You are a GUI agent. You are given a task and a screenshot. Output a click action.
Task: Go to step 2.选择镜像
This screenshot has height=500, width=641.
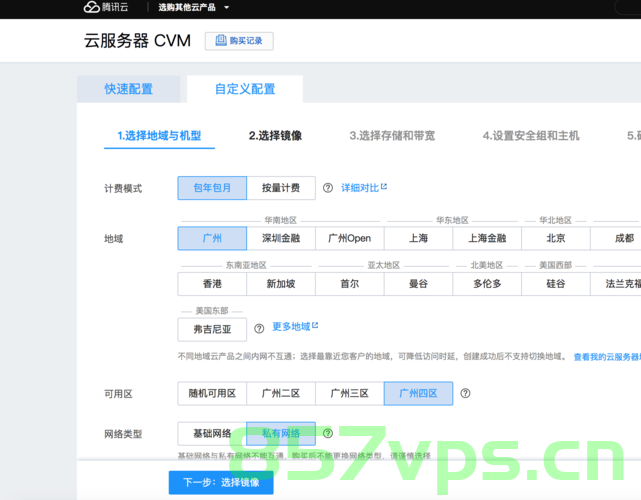tap(275, 136)
